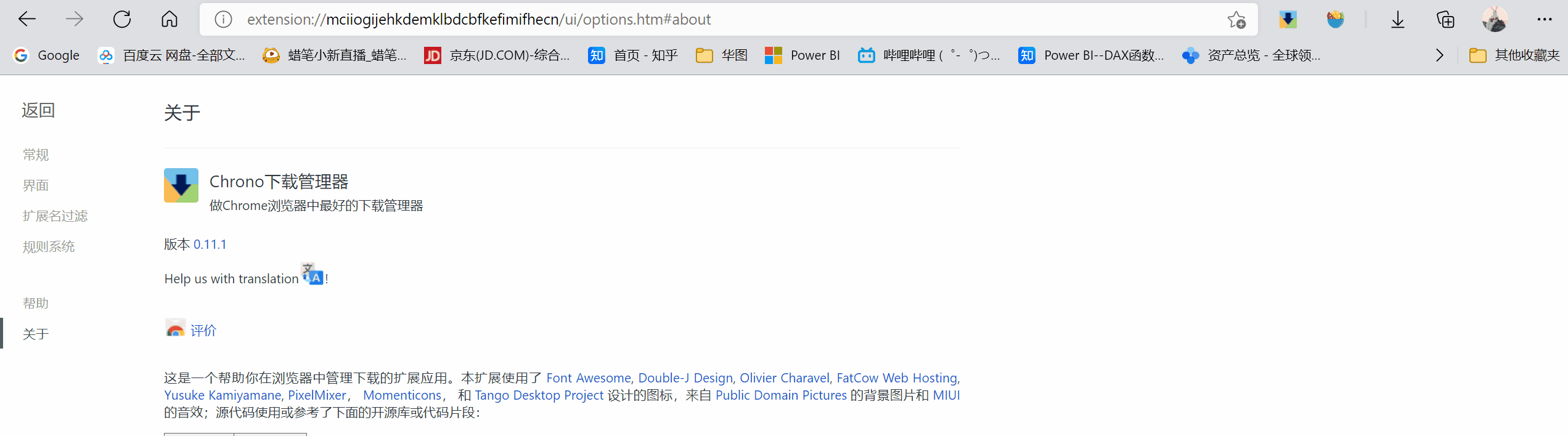Open 京东(JD.COM) bookmark
This screenshot has height=436, width=1568.
click(x=497, y=55)
